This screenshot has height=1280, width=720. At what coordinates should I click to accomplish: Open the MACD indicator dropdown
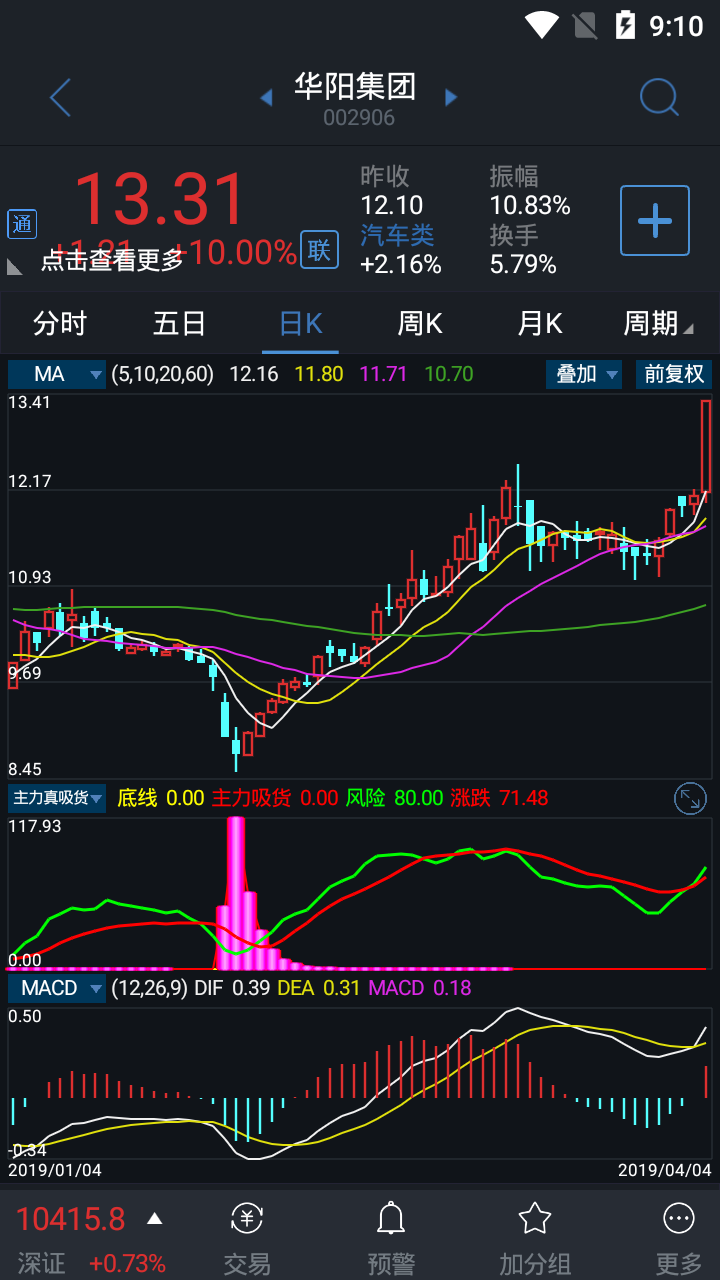pyautogui.click(x=57, y=988)
